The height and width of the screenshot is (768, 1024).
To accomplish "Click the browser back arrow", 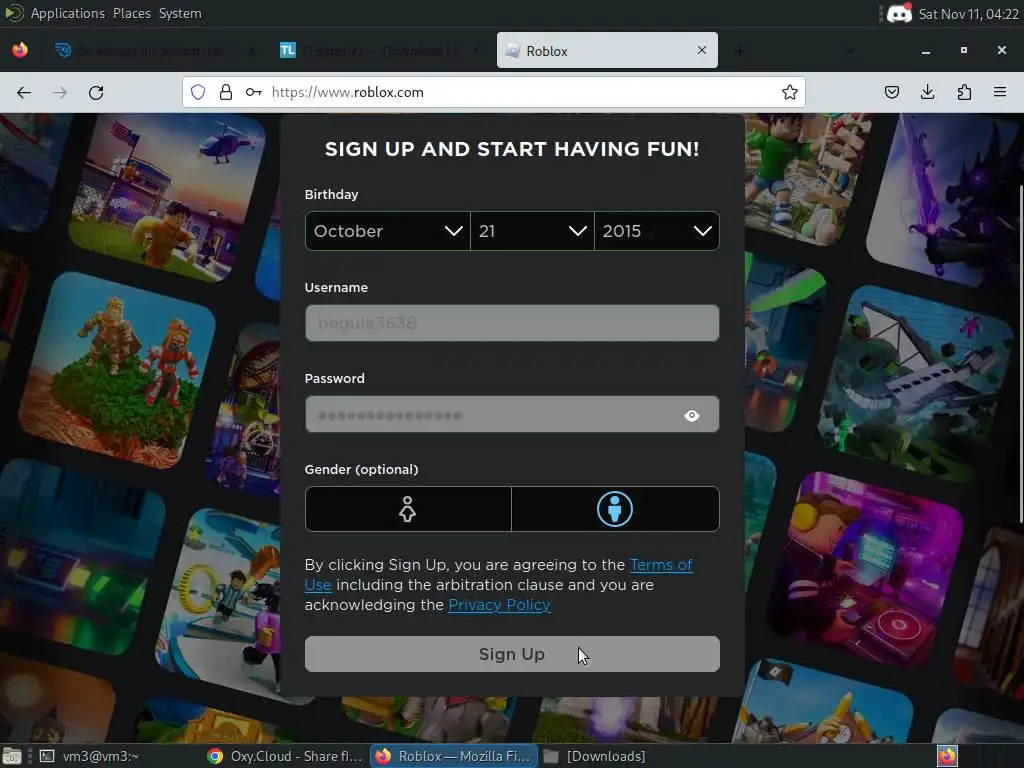I will coord(24,93).
